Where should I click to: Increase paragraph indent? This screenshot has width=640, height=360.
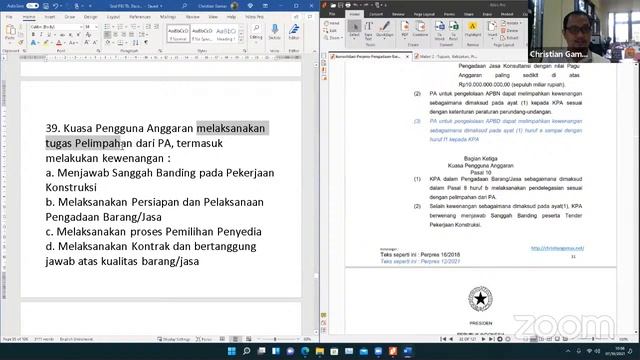coord(156,27)
